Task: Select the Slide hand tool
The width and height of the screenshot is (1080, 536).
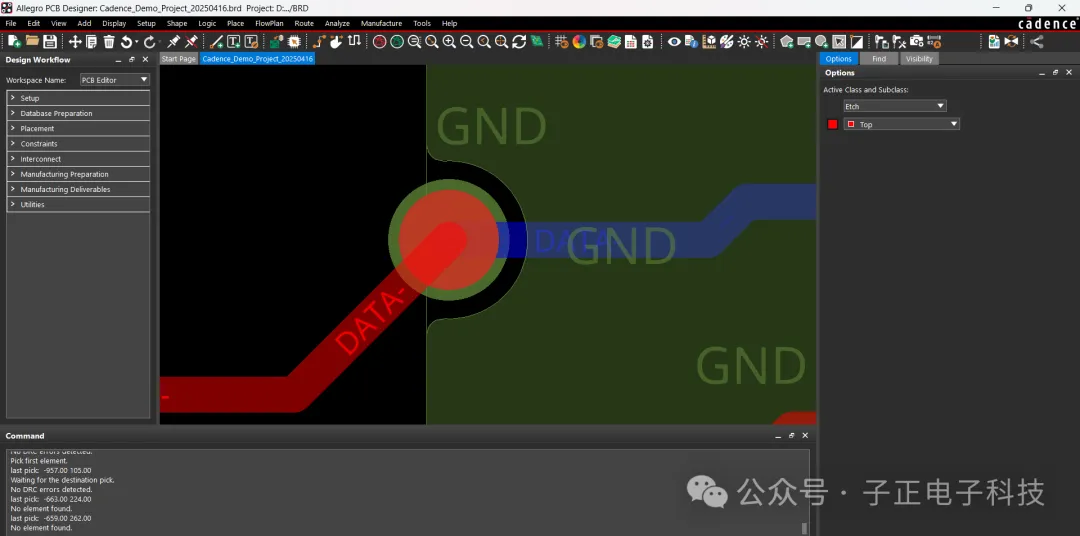Action: [x=336, y=41]
